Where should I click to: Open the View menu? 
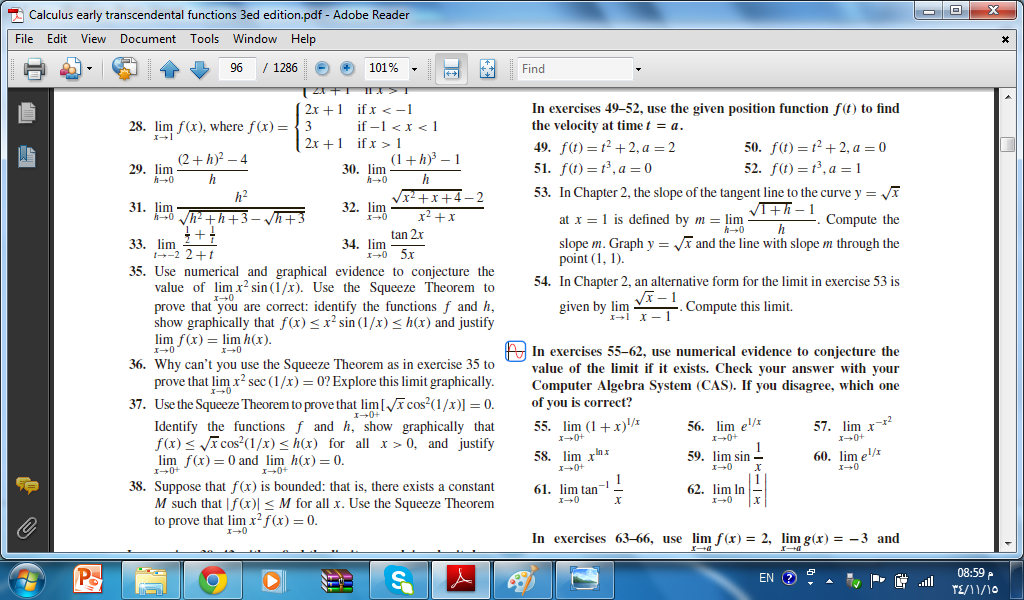tap(93, 39)
